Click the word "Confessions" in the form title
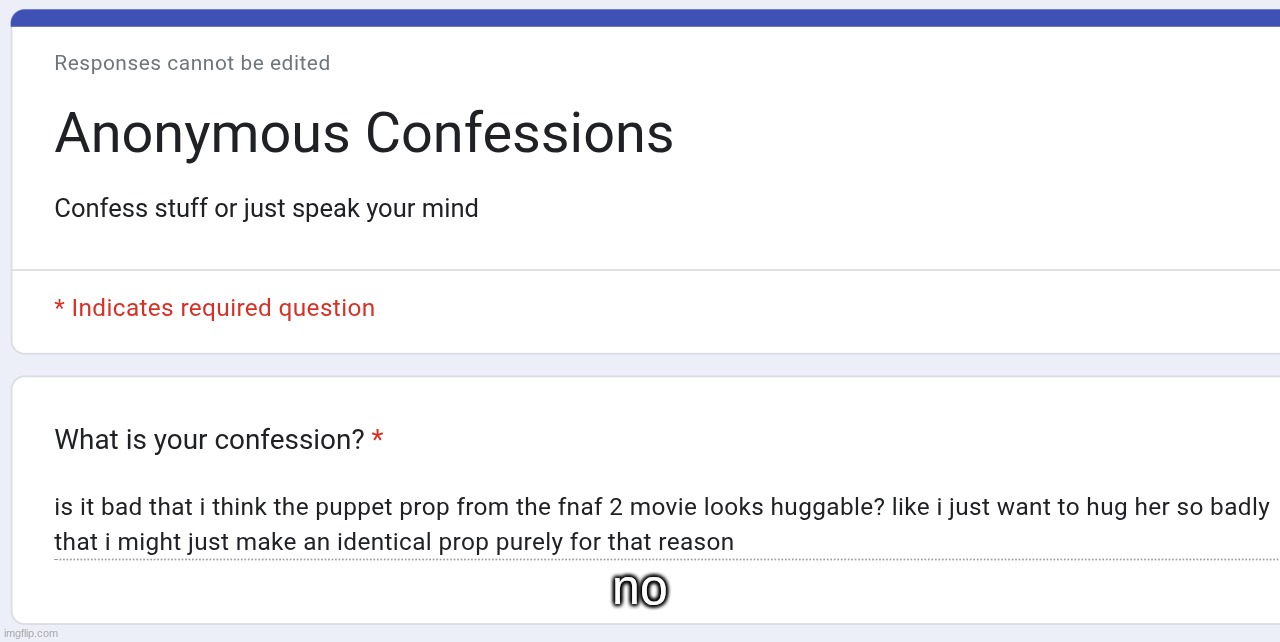Screen dimensions: 1280x642 click(519, 133)
